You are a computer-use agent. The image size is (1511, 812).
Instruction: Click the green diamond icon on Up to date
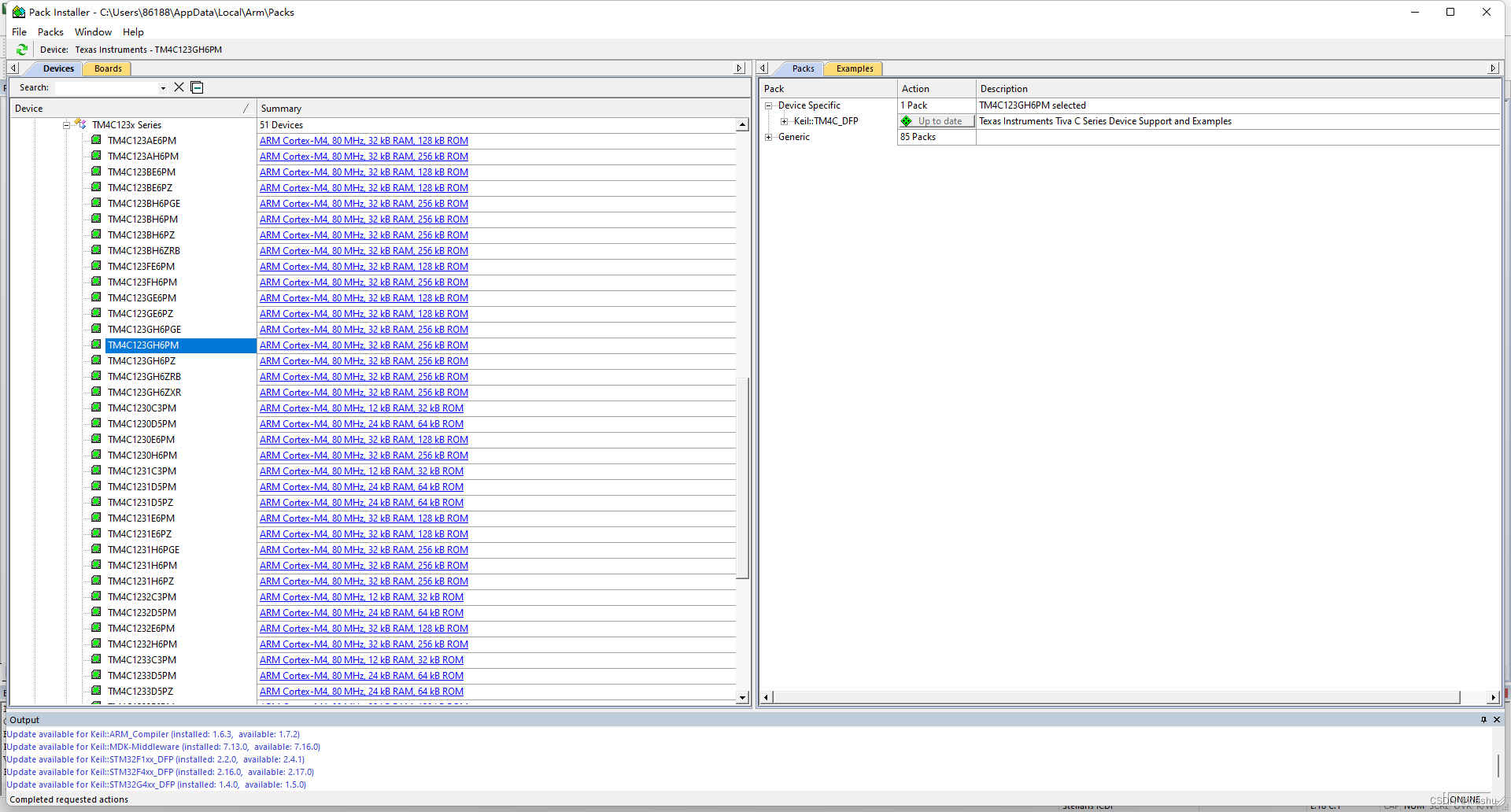908,121
